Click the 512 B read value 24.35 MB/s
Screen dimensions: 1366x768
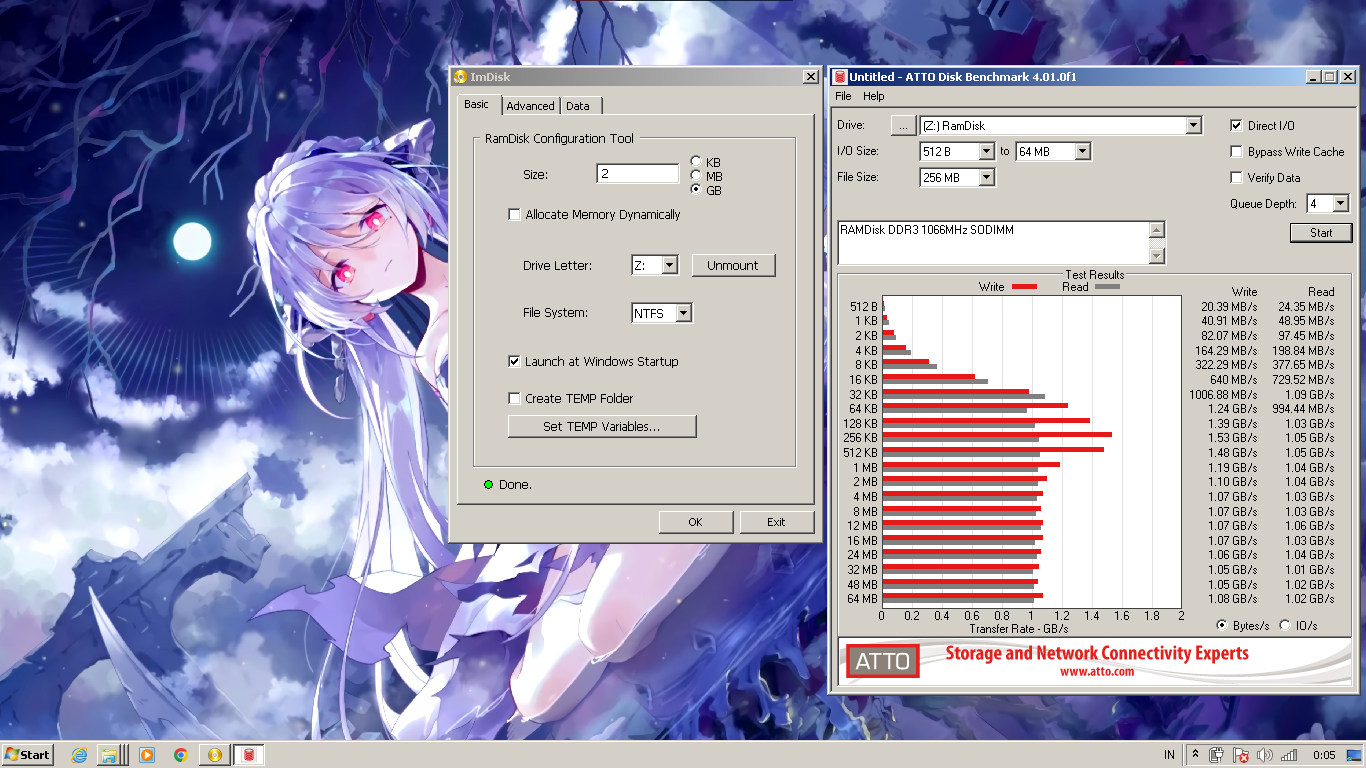coord(1306,306)
